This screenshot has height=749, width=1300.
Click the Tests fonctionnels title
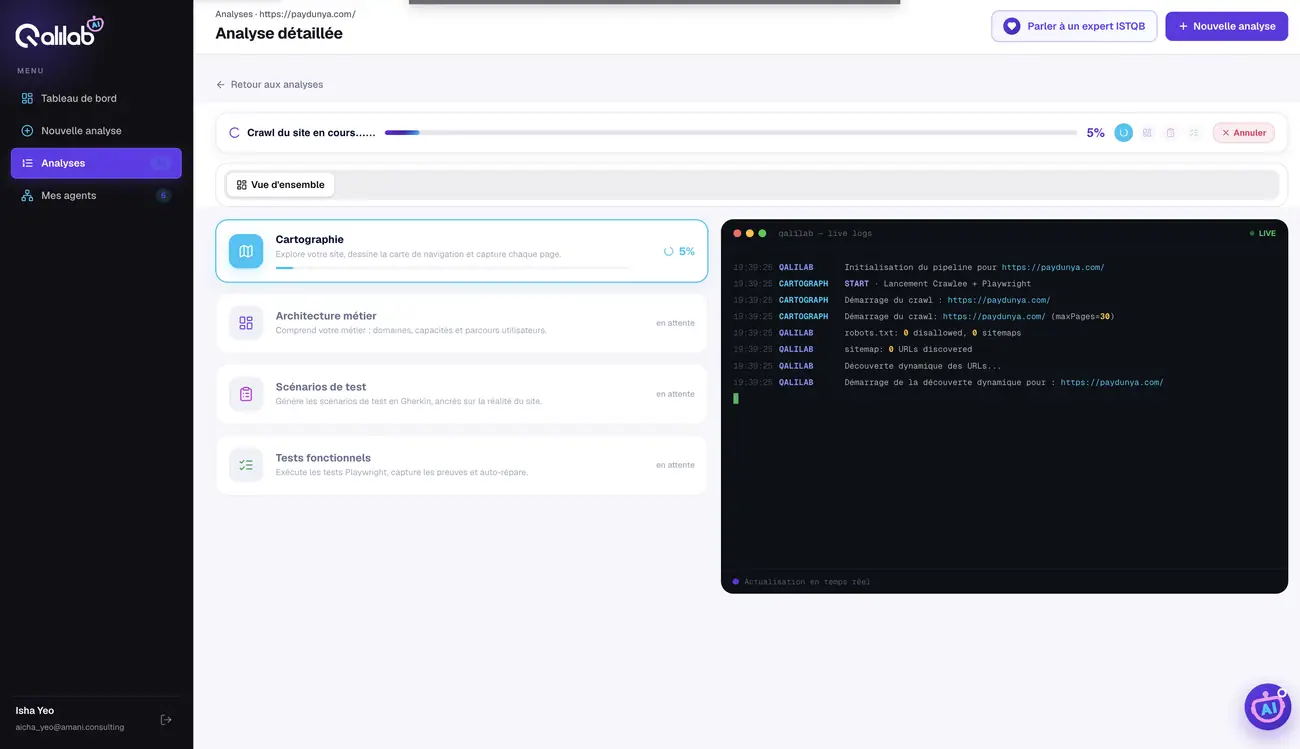pyautogui.click(x=323, y=458)
